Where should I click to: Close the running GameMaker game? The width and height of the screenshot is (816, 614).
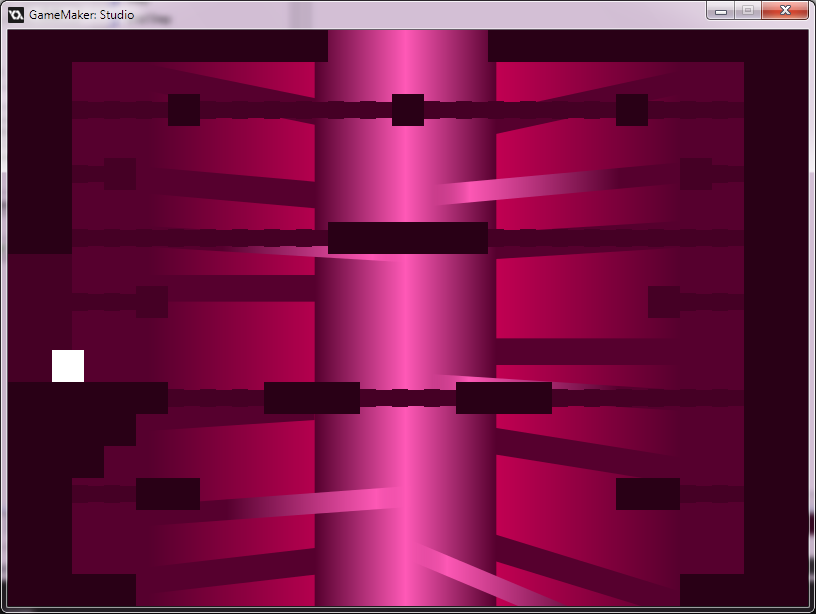tap(782, 10)
